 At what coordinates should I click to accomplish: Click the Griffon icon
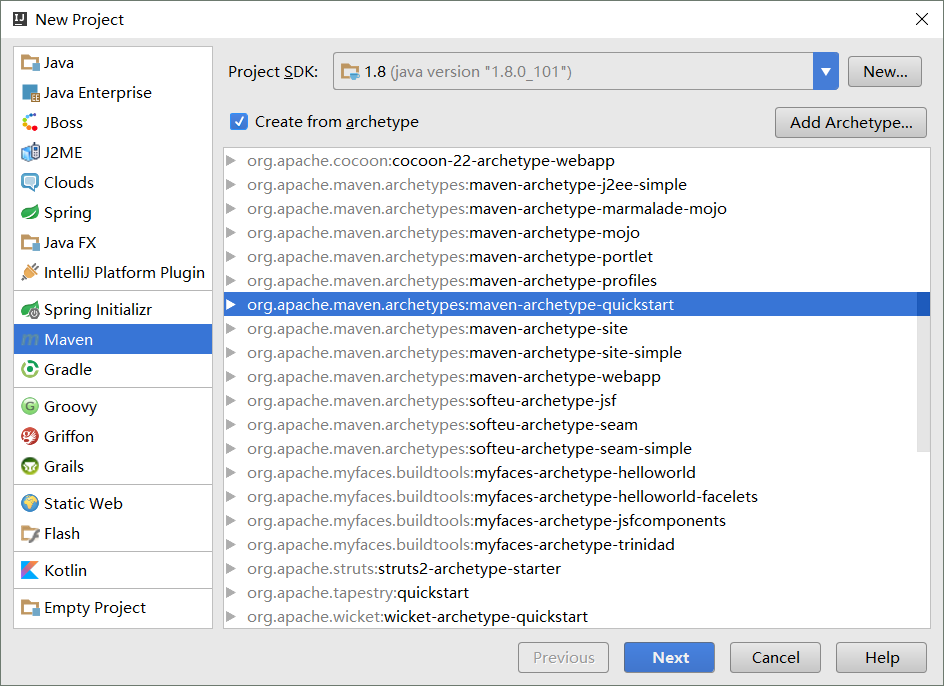point(30,436)
